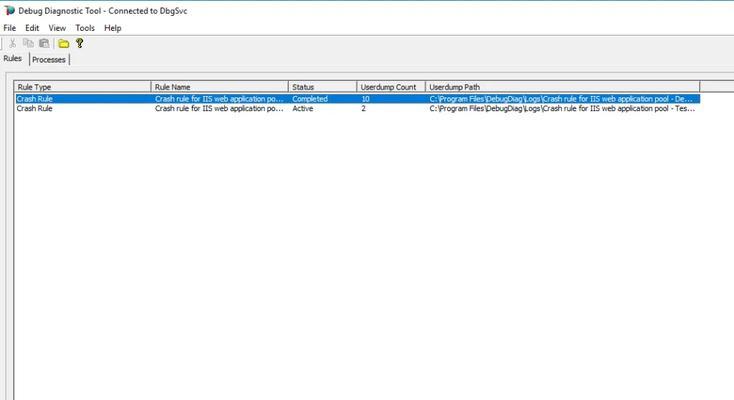
Task: Click the rule name in Completed row
Action: [x=219, y=99]
